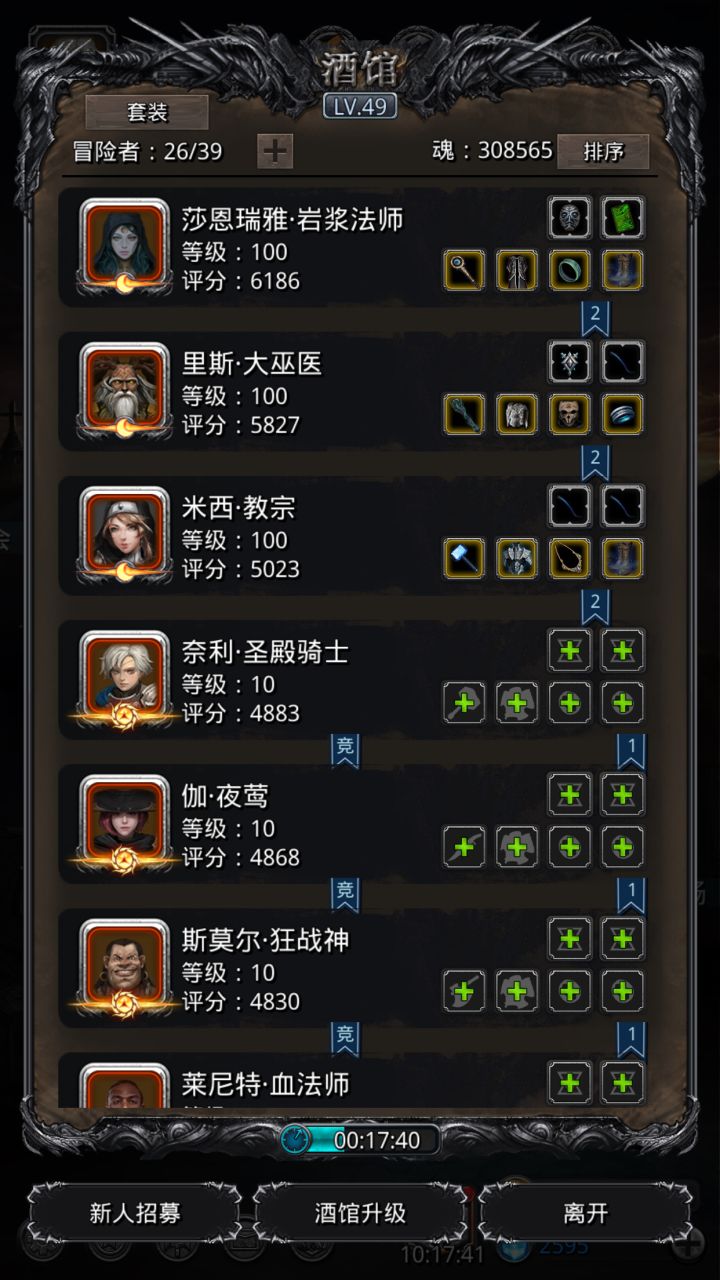Click the staff weapon icon of 莎恩瑞雅·岩浆法师

pos(464,270)
